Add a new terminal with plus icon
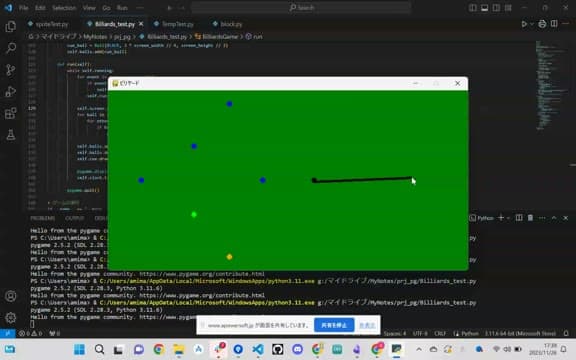Screen dimensions: 576x360 click(501, 218)
